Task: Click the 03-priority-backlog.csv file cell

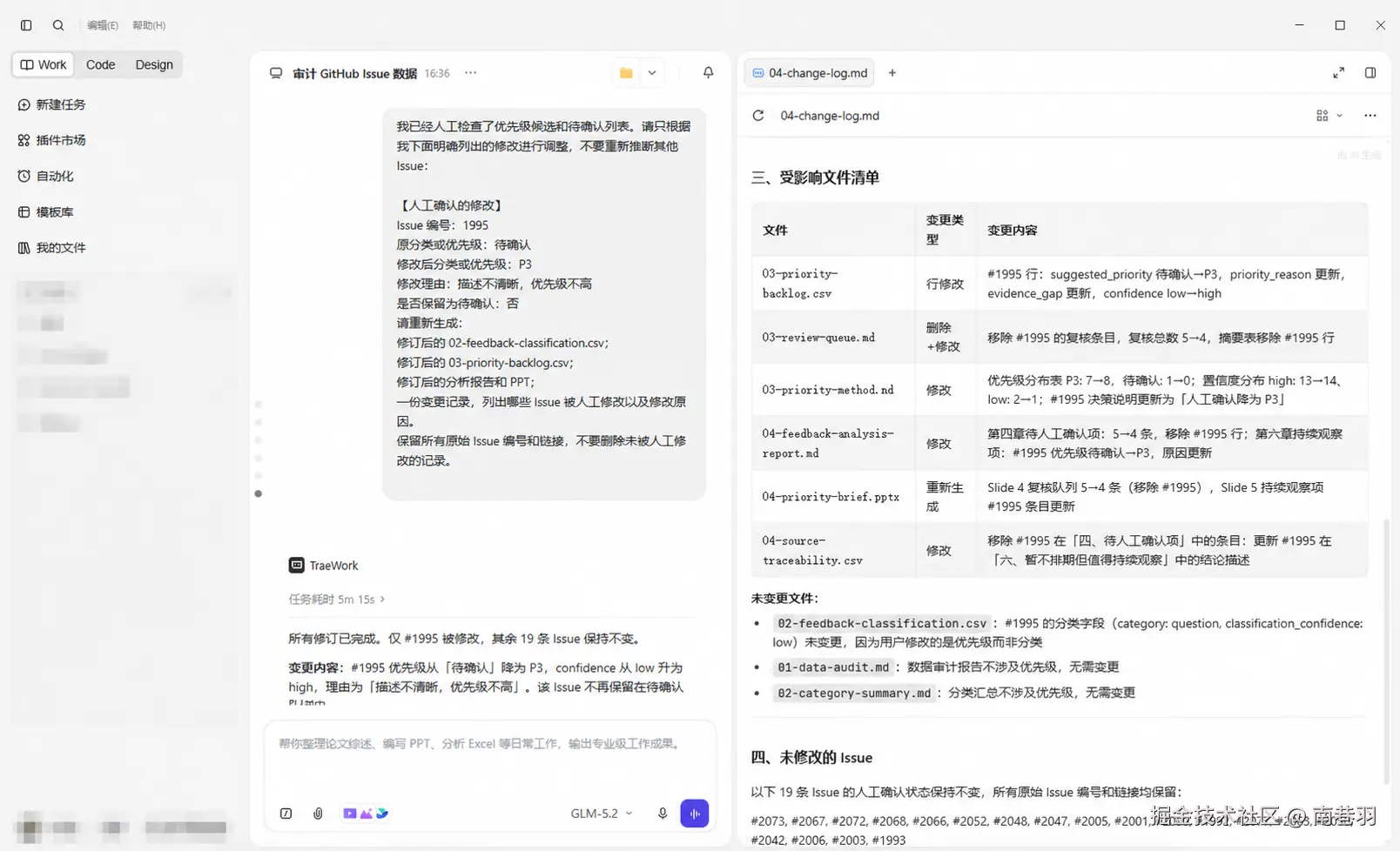Action: click(x=833, y=284)
